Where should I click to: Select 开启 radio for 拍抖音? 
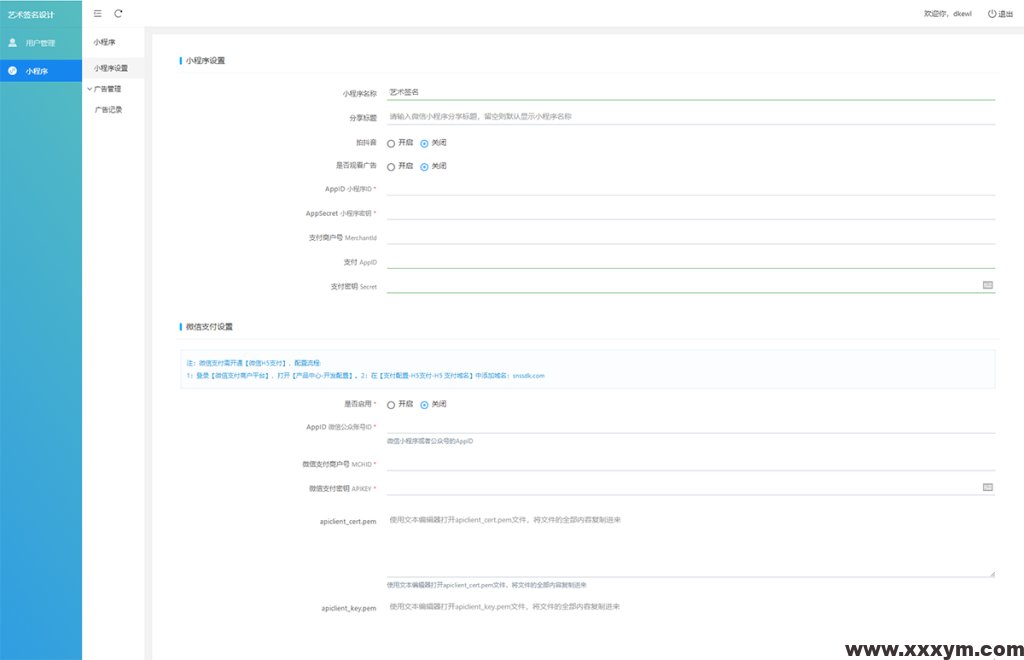click(391, 143)
